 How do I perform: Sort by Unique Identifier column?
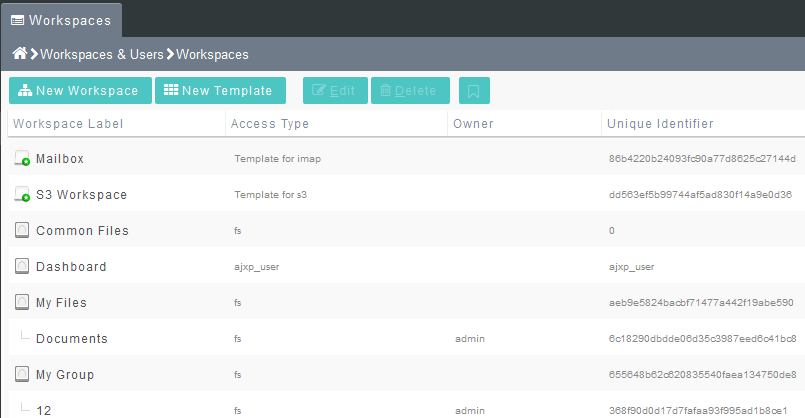pyautogui.click(x=660, y=124)
